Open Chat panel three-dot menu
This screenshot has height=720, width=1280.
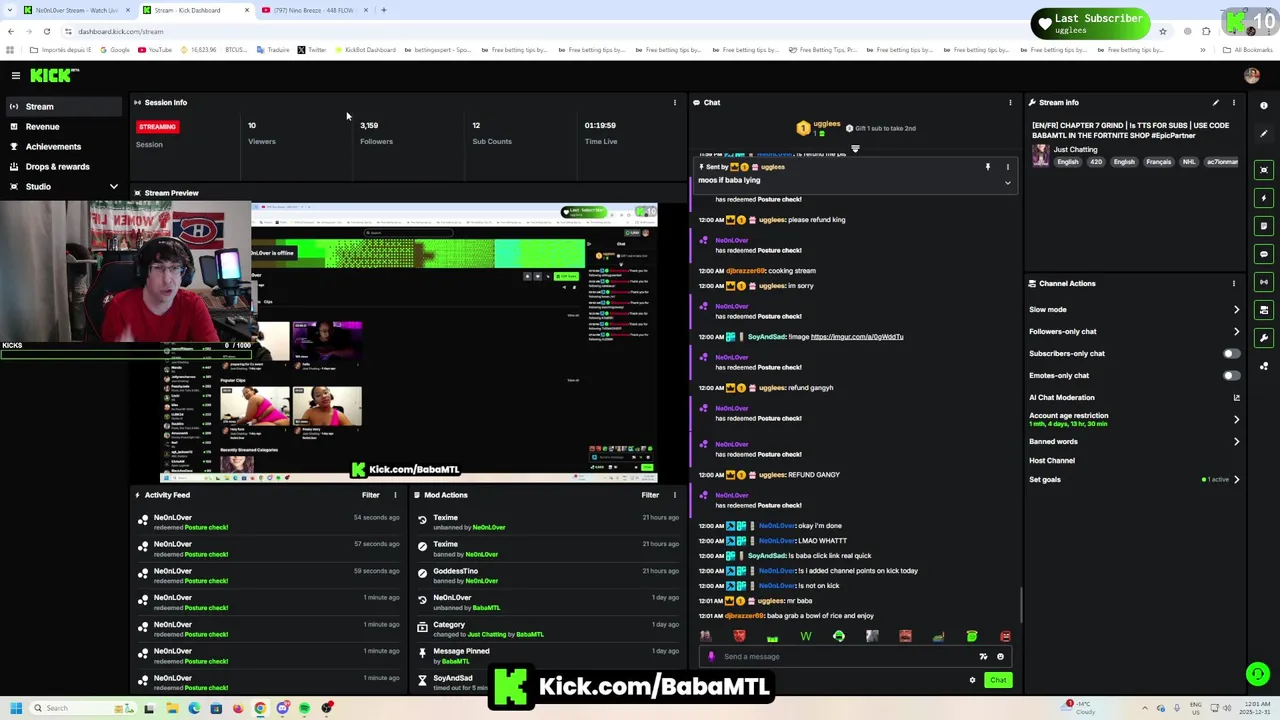click(x=1010, y=102)
